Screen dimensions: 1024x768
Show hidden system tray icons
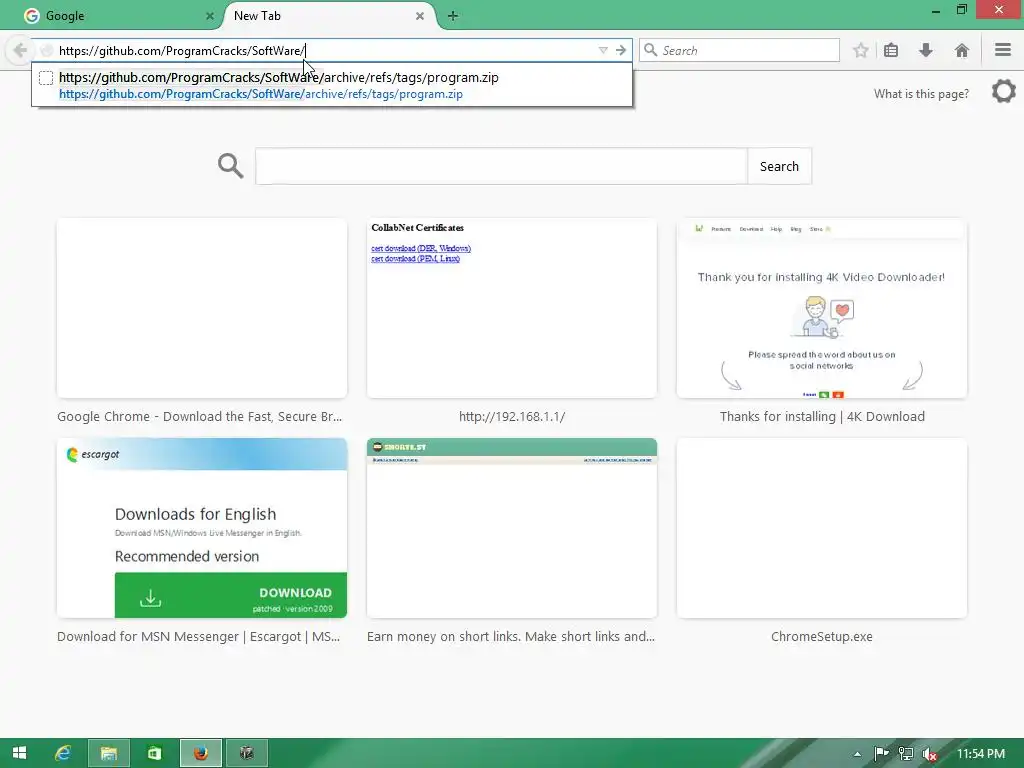coord(857,754)
